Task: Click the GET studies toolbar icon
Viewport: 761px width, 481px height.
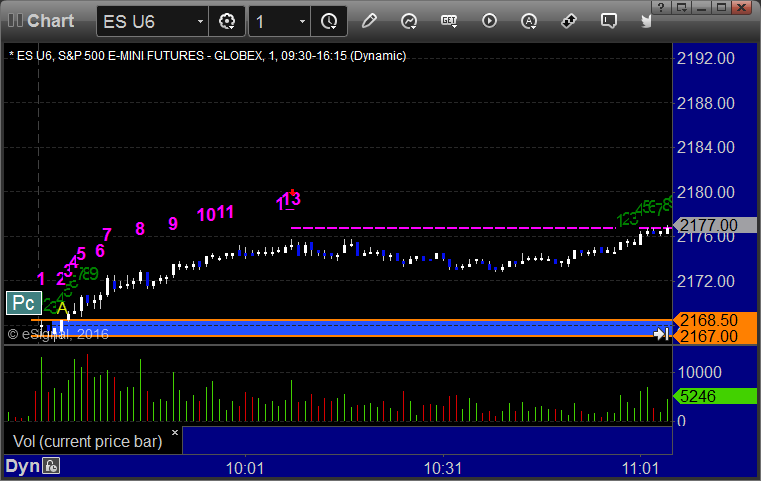Action: (x=449, y=20)
